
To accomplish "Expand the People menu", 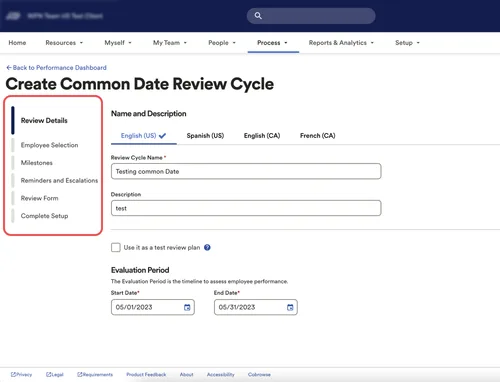I will (x=222, y=43).
